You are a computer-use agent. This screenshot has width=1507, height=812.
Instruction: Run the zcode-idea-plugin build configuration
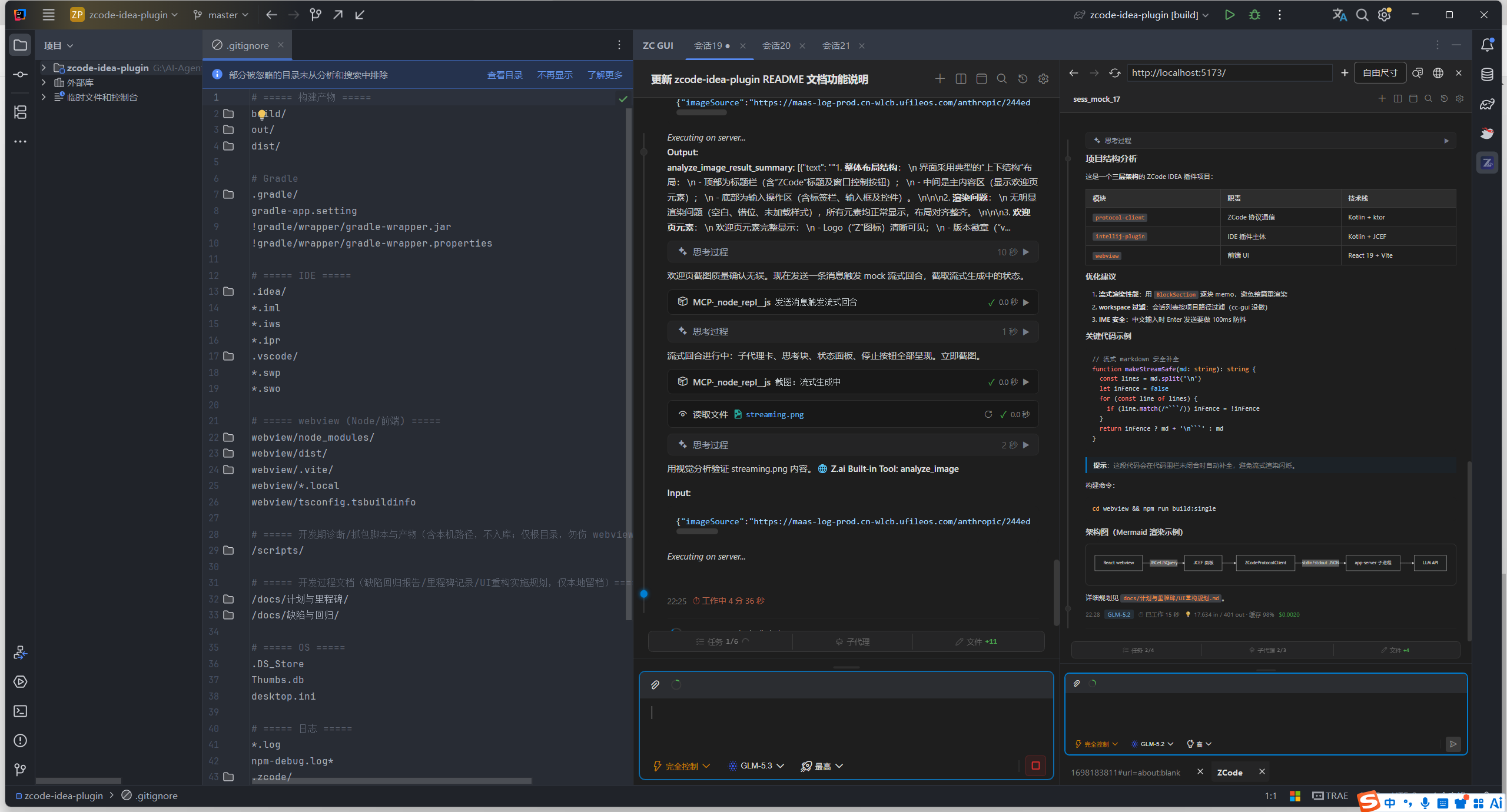pyautogui.click(x=1230, y=15)
